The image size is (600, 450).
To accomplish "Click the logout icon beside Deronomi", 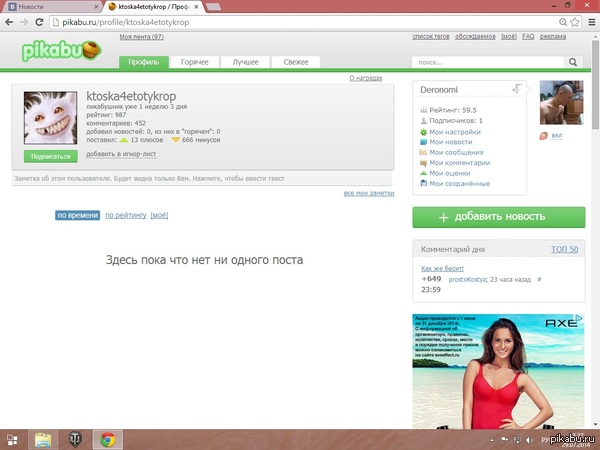I will pos(516,89).
